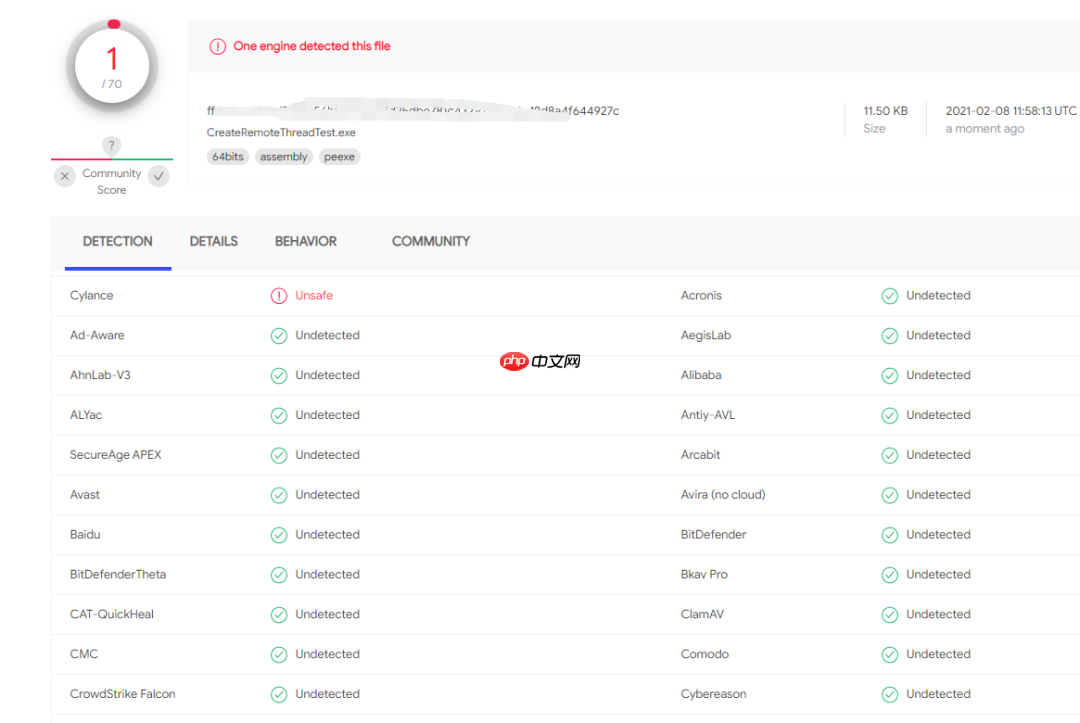
Task: Click the check icon in Acronis row
Action: (x=890, y=296)
